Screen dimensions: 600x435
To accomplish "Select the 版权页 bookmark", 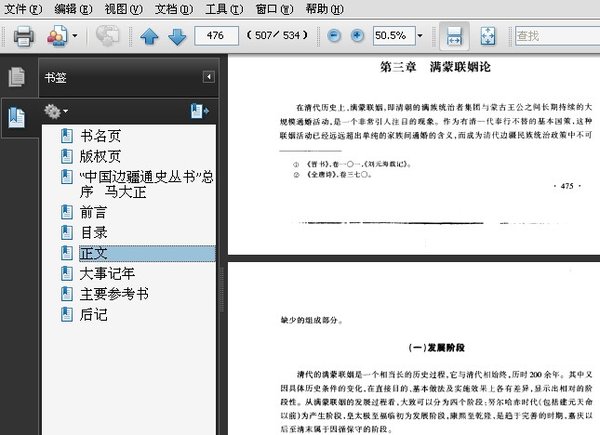I will tap(100, 156).
